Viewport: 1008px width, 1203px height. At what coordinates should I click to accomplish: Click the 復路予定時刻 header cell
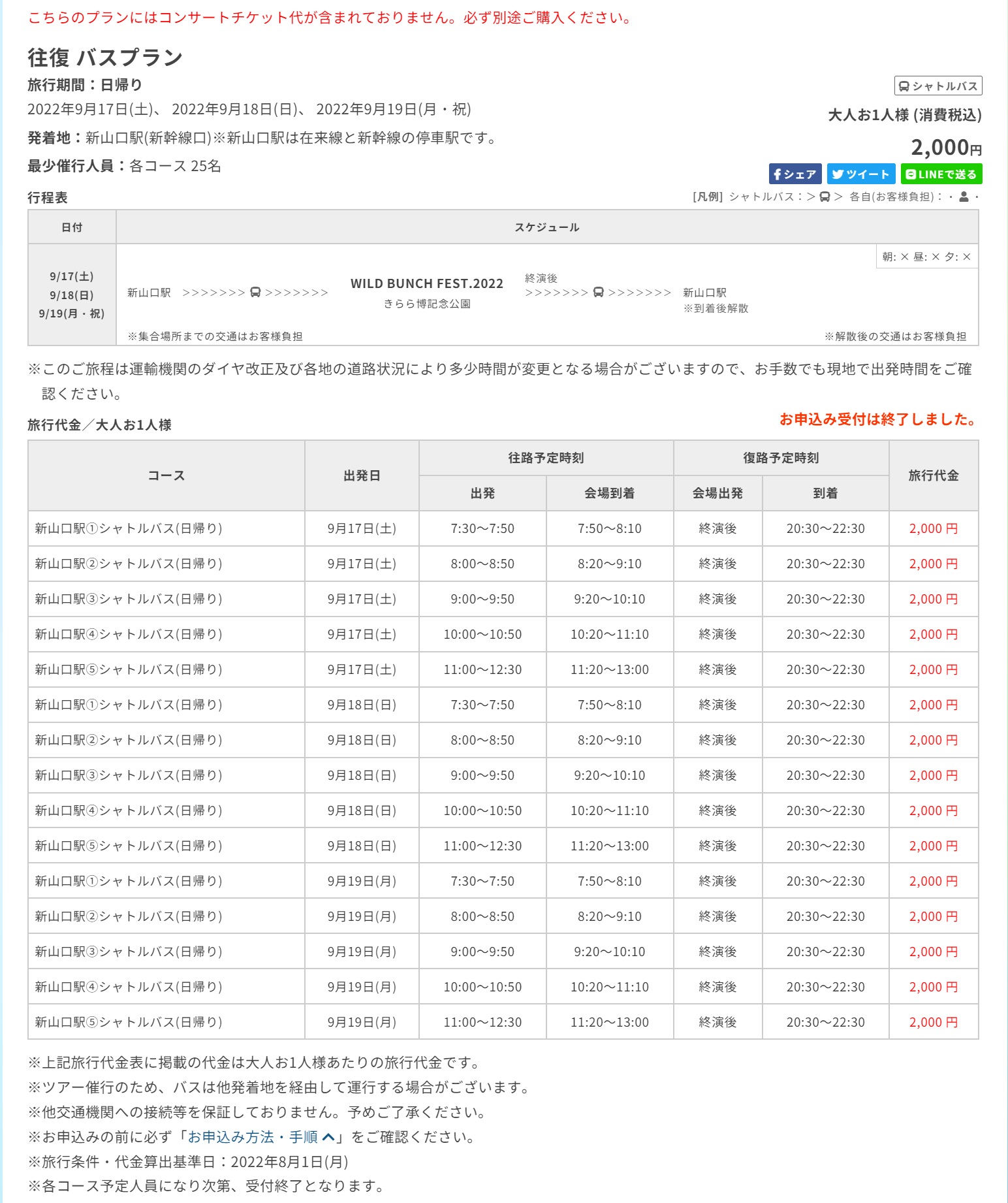(x=781, y=458)
